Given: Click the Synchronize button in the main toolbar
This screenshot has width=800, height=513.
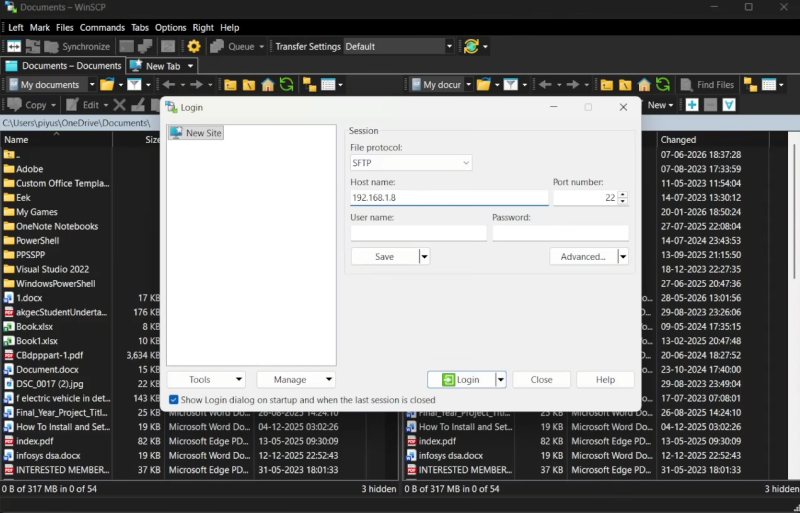Looking at the screenshot, I should tap(78, 46).
